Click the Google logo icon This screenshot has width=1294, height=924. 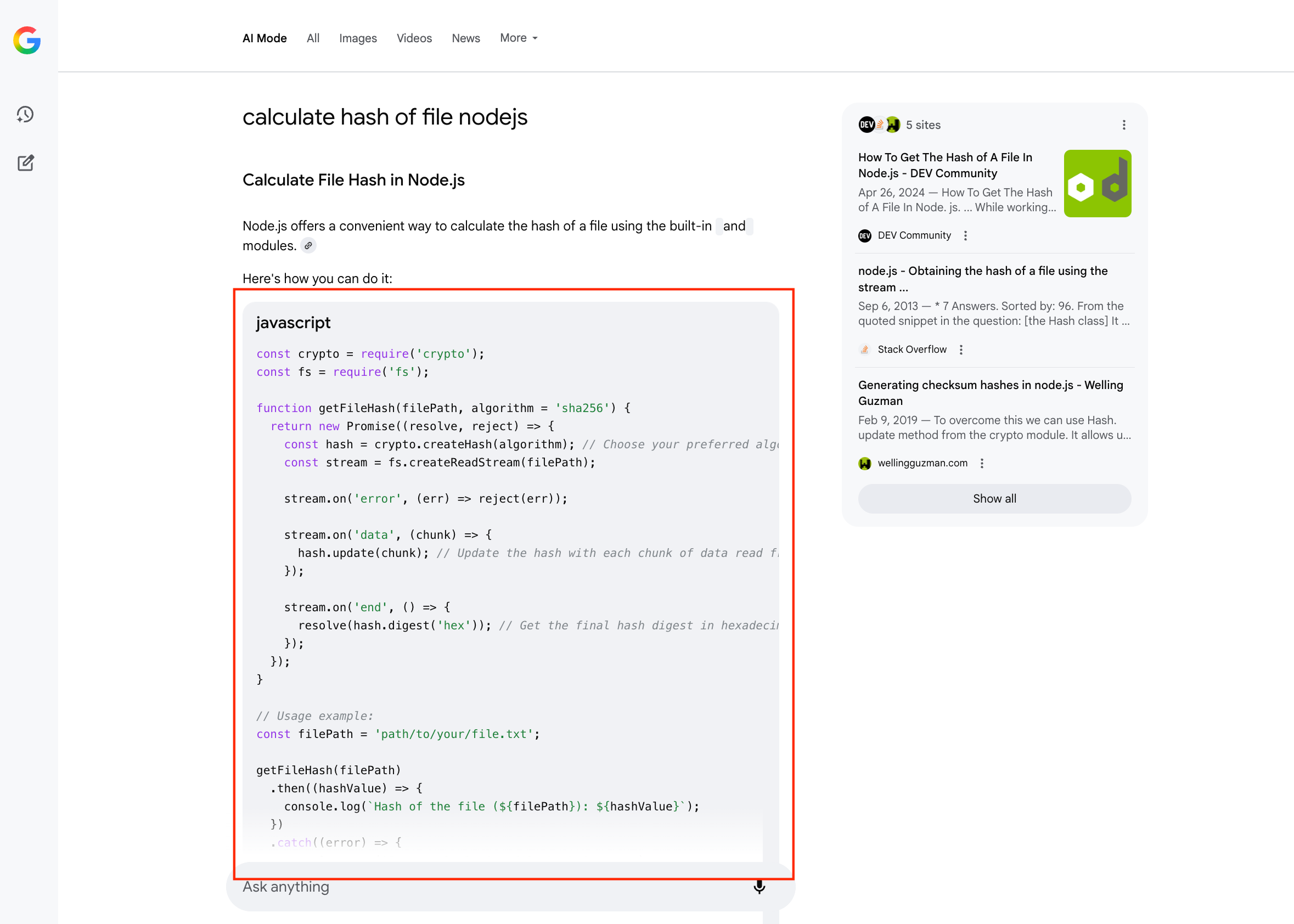tap(27, 41)
